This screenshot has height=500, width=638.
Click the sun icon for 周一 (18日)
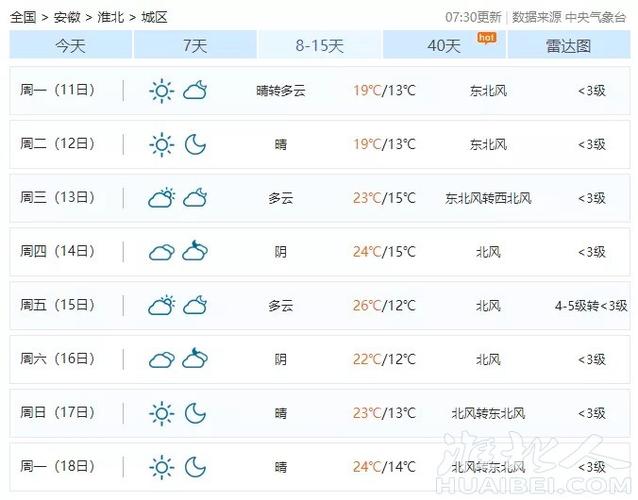coord(162,467)
